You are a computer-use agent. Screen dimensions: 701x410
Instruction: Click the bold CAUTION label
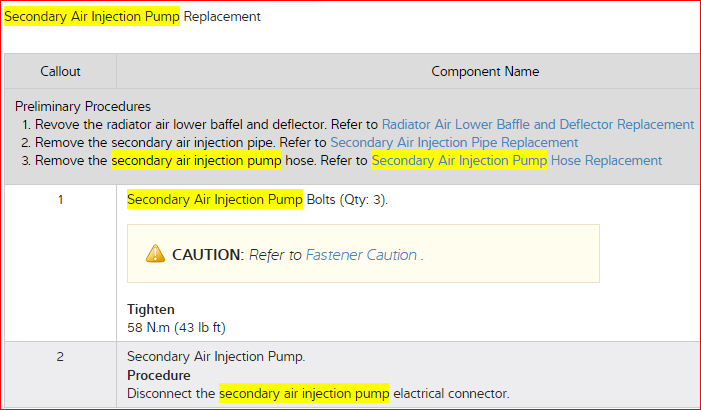click(207, 255)
